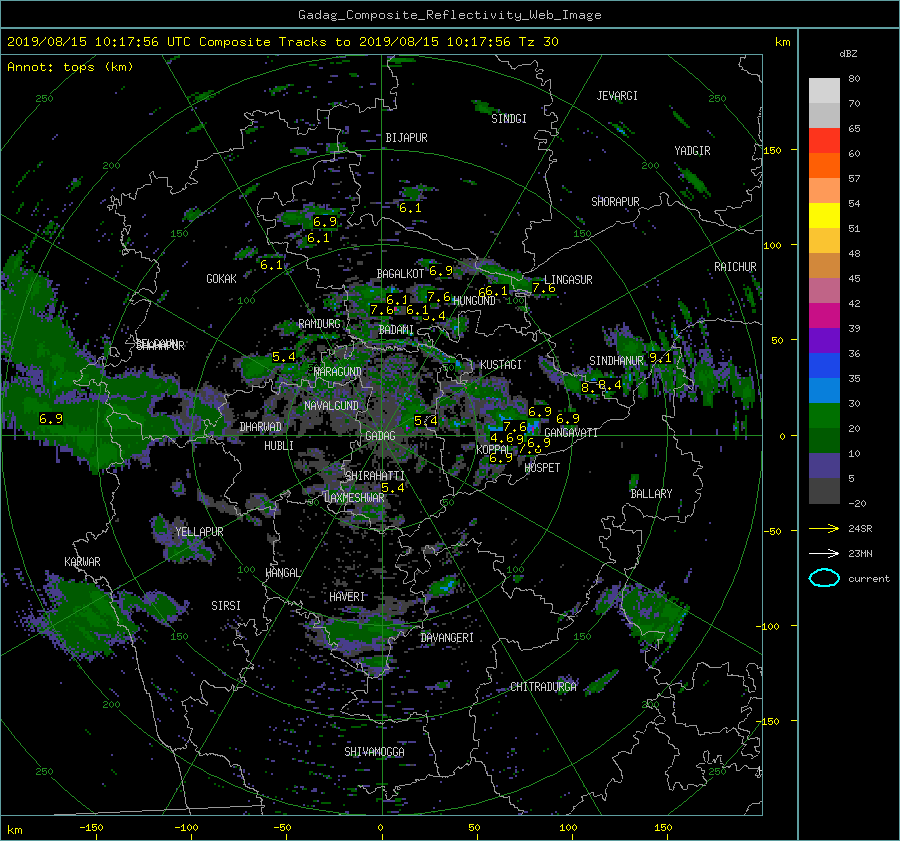Click the SINDGI city label
Viewport: 900px width, 841px height.
[509, 119]
